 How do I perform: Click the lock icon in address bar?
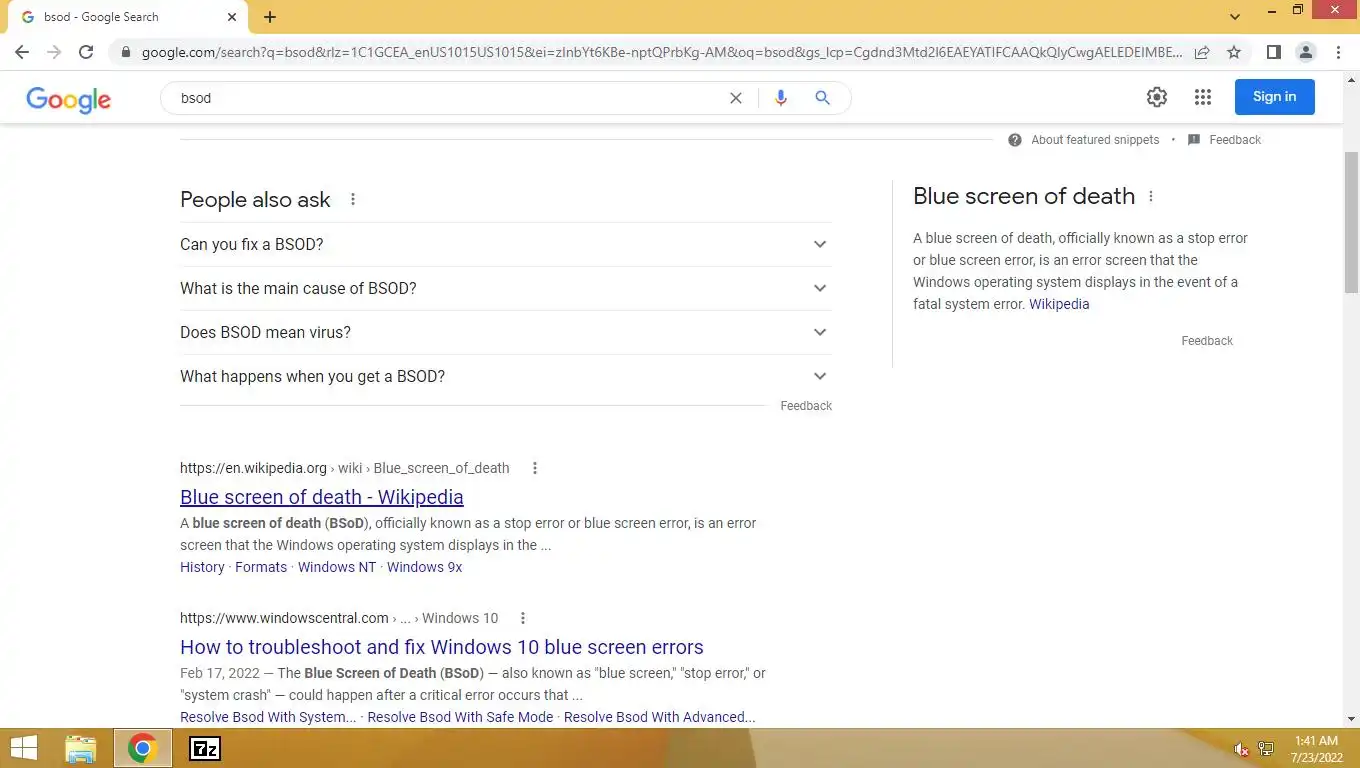pyautogui.click(x=125, y=52)
